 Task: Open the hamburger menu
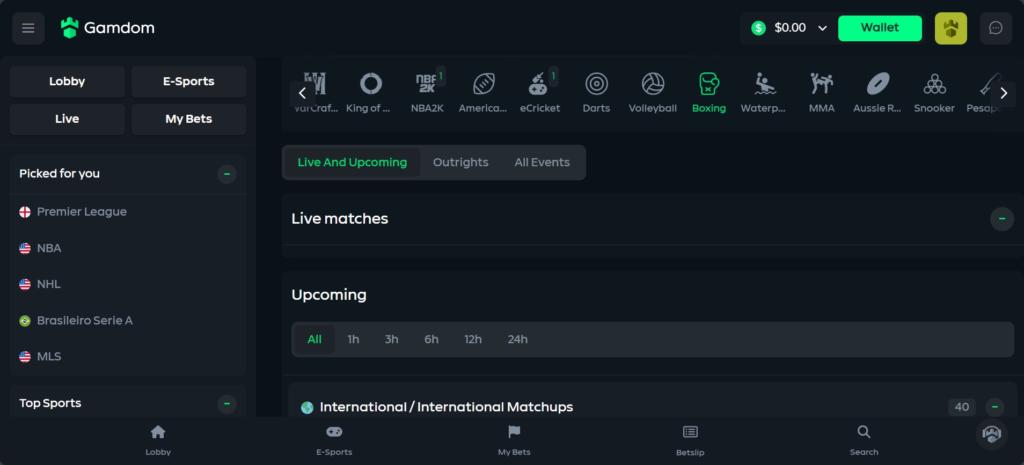pyautogui.click(x=28, y=28)
